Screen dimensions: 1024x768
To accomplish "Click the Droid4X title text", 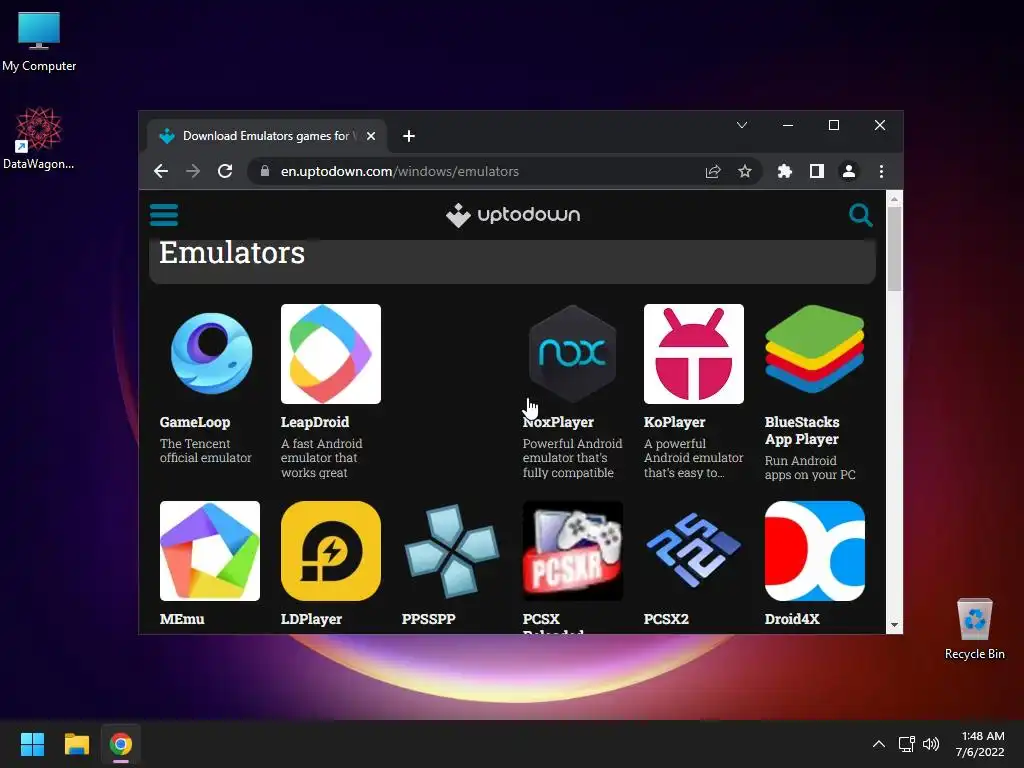I will [x=792, y=618].
